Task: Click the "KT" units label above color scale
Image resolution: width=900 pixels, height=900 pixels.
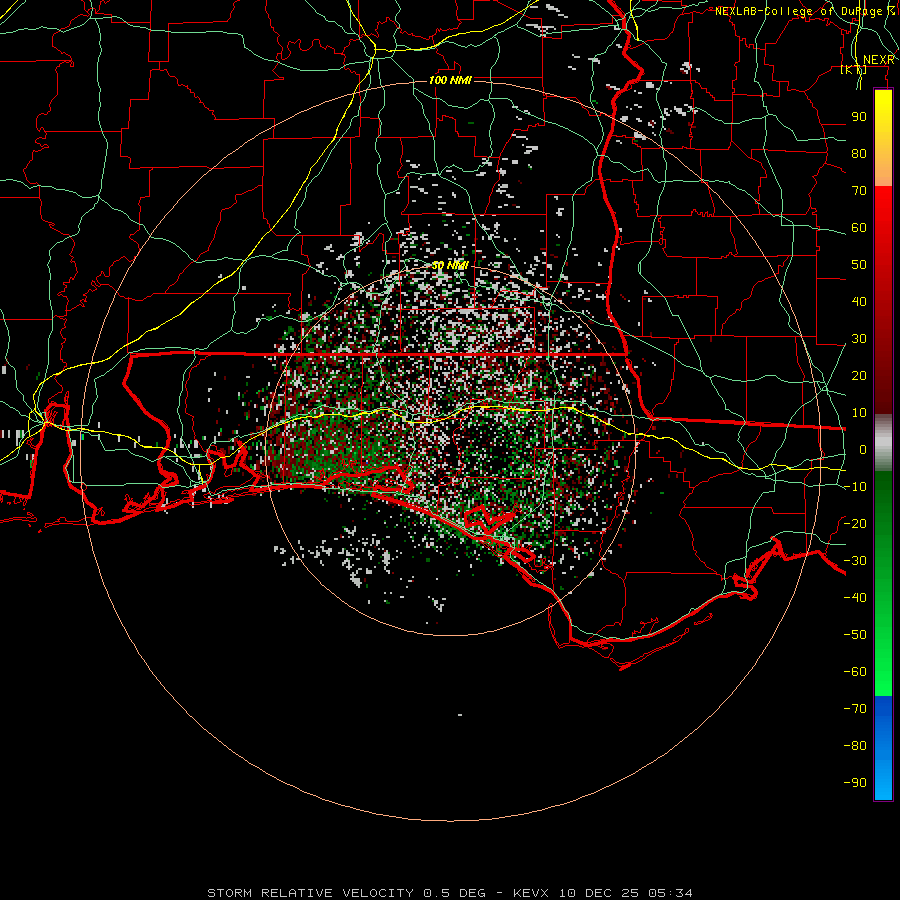Action: [x=854, y=70]
